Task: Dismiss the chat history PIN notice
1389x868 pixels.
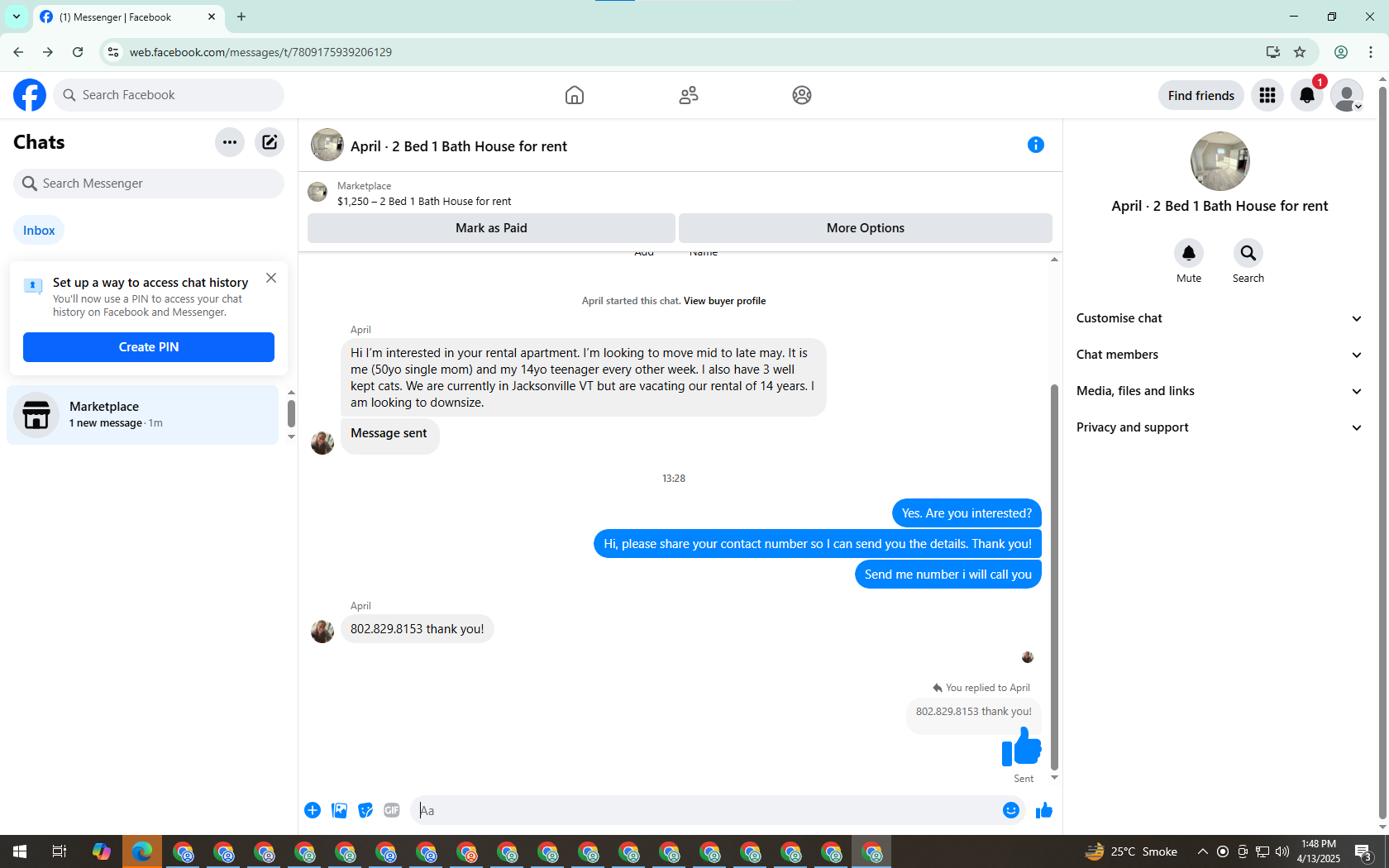Action: (271, 278)
